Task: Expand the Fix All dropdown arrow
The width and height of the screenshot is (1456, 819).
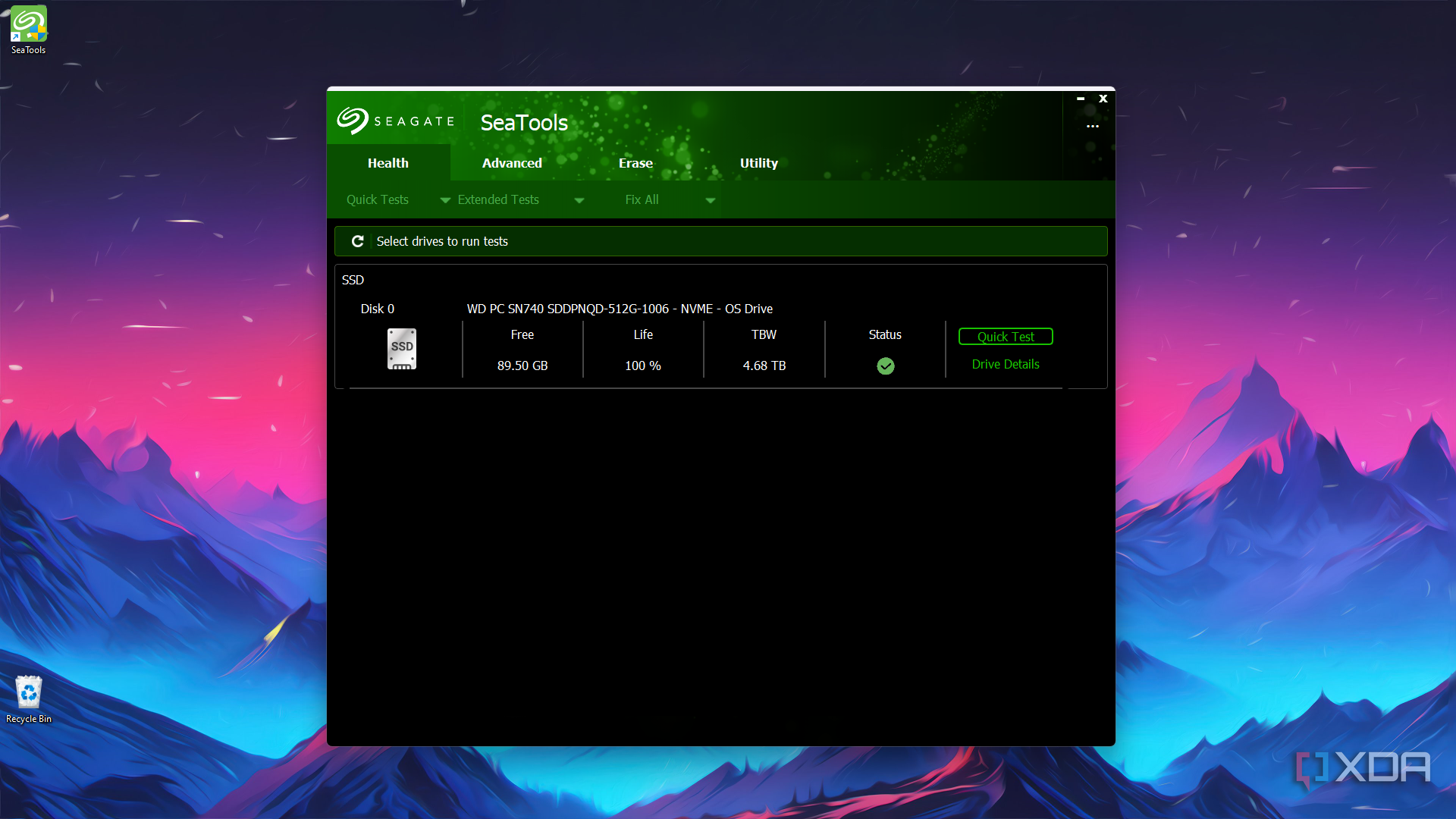Action: 711,200
